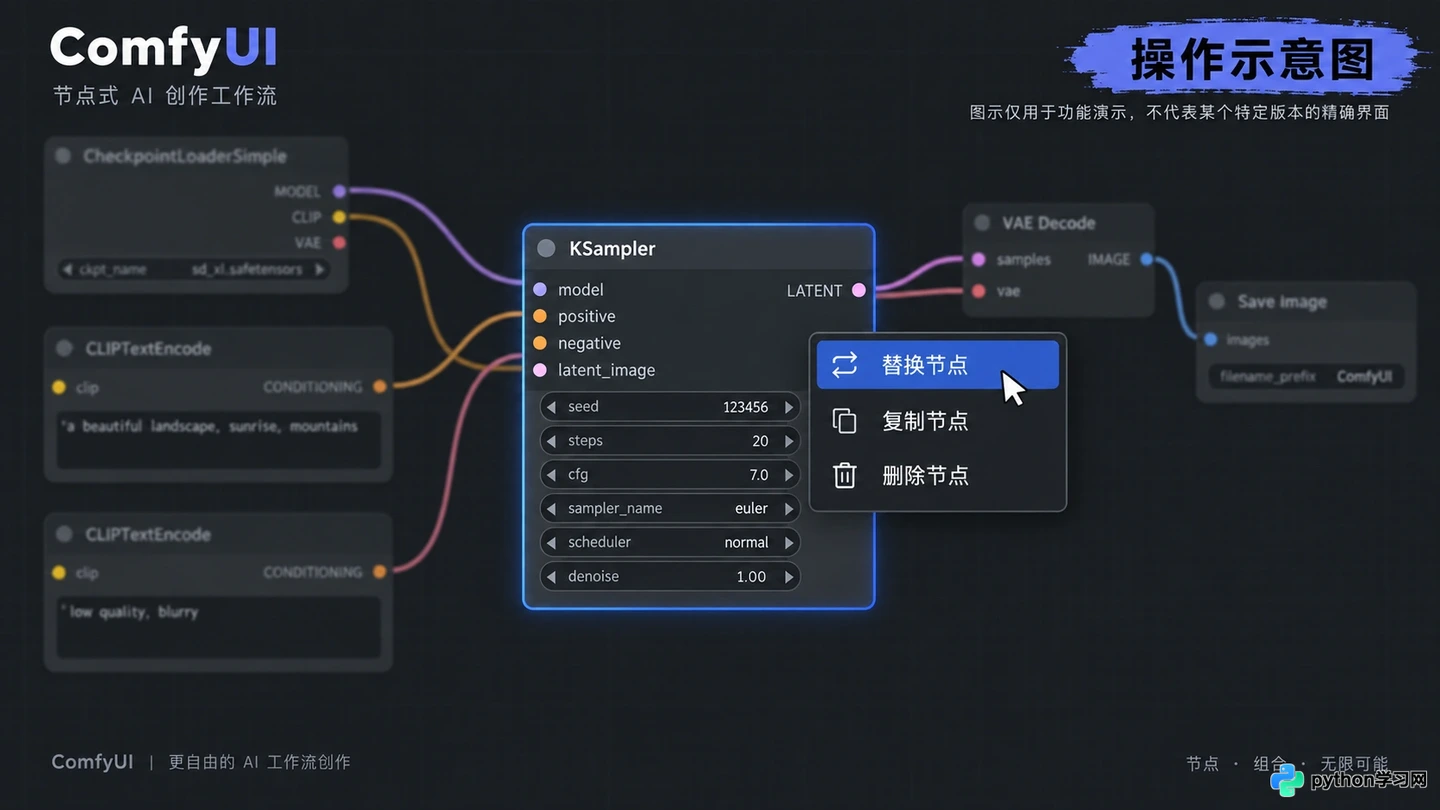The image size is (1440, 810).
Task: Click the clip port on the low quality prompt node
Action: pos(59,572)
